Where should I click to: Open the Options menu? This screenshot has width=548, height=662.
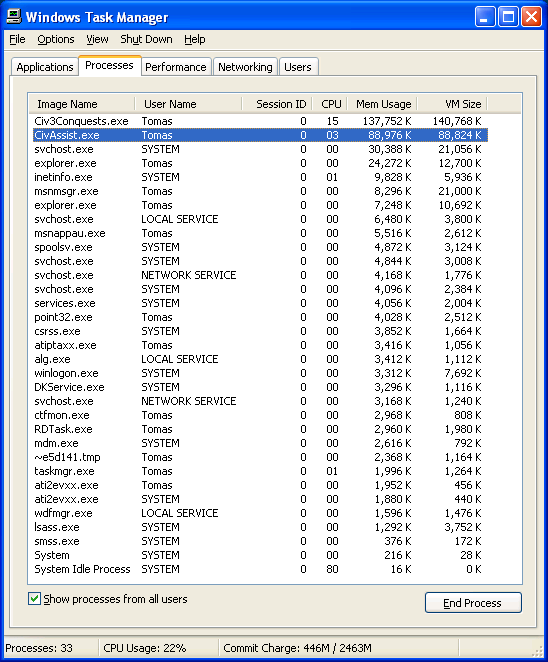tap(56, 39)
